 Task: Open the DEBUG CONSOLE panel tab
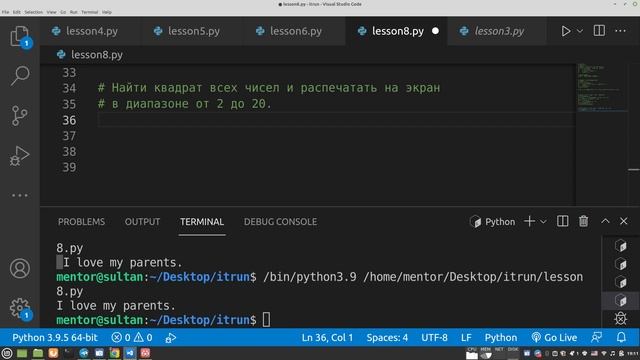pyautogui.click(x=280, y=222)
